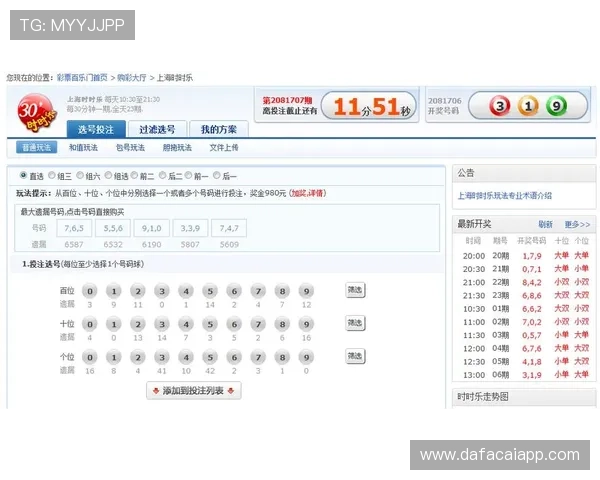Select the 前二 radio option
The width and height of the screenshot is (600, 480).
(x=134, y=175)
